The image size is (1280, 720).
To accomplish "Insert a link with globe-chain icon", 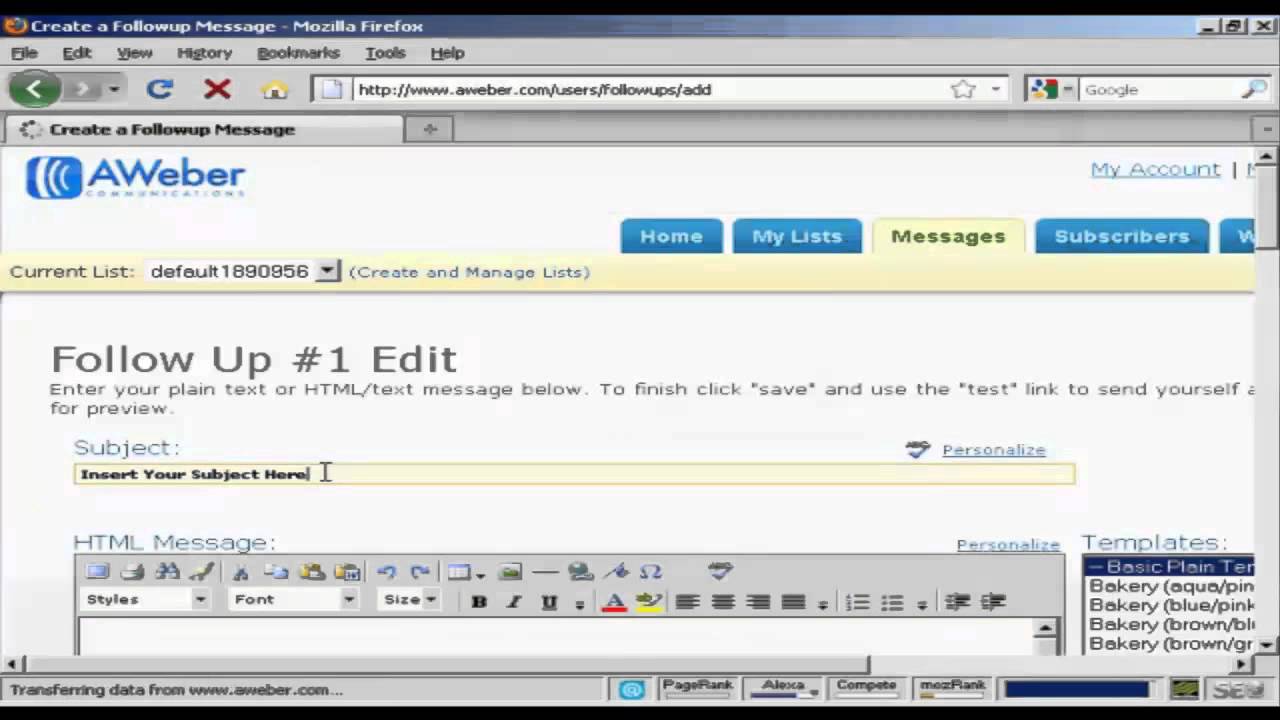I will pos(580,572).
